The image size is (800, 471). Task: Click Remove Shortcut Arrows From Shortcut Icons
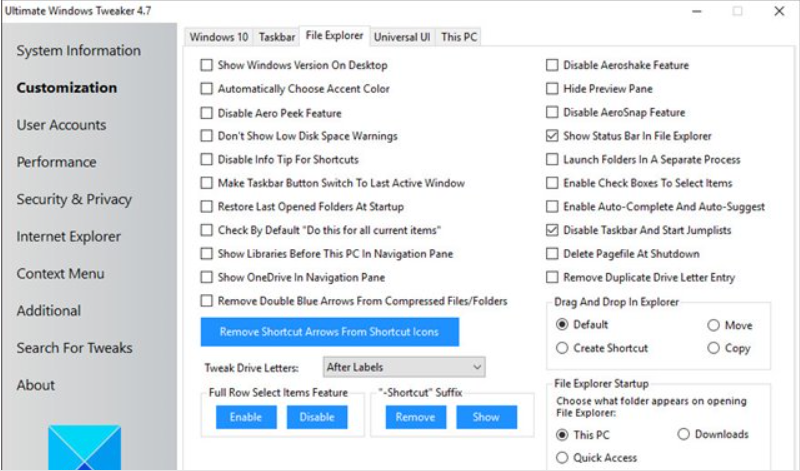tap(330, 332)
